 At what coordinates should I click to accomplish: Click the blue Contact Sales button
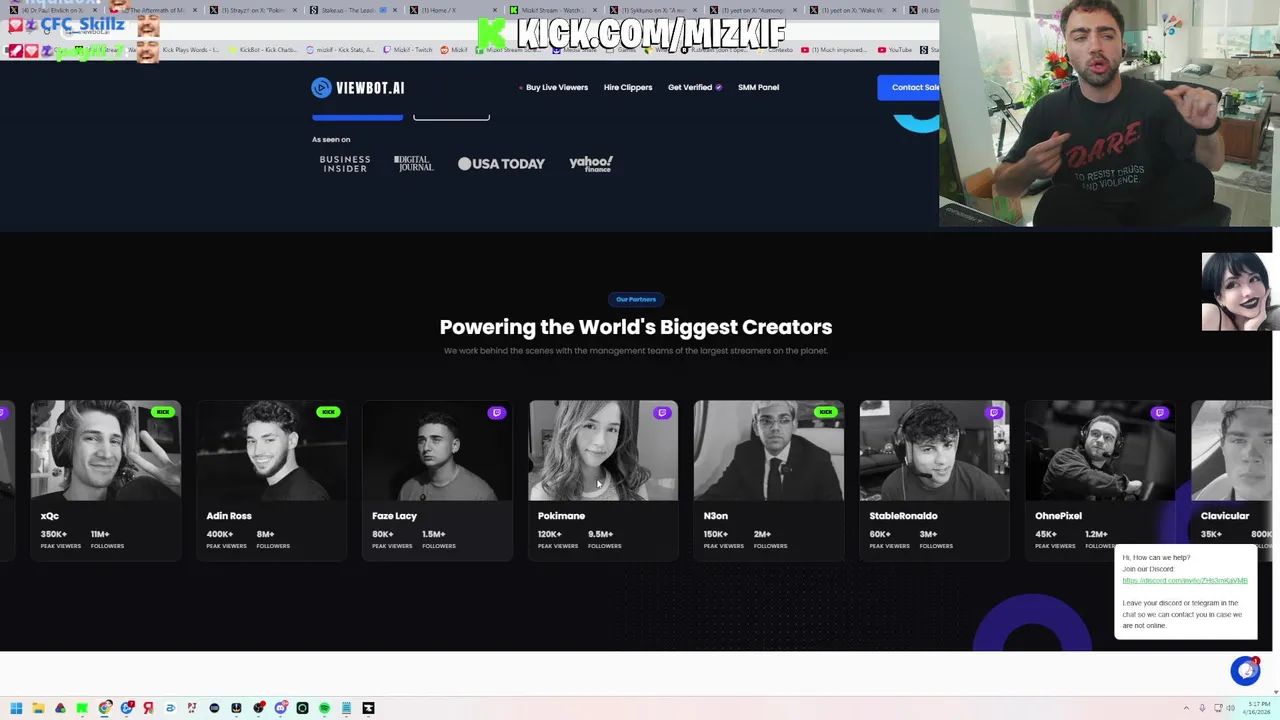pyautogui.click(x=909, y=87)
